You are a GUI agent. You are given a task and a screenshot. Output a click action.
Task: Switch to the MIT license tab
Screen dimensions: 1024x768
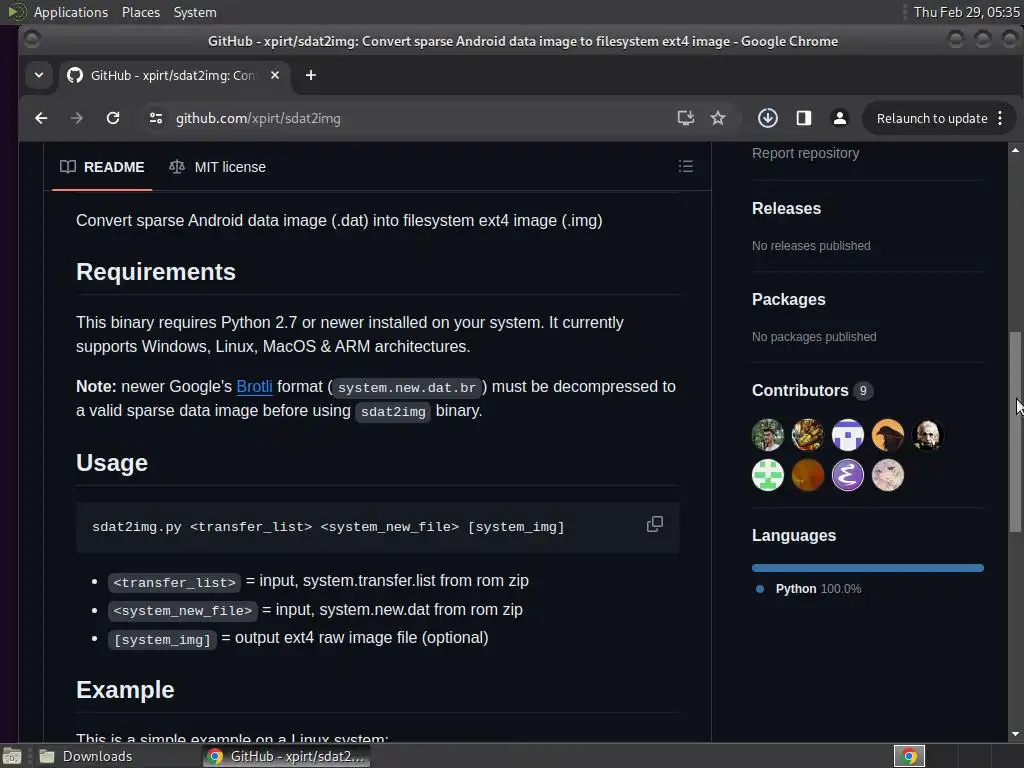coord(217,167)
